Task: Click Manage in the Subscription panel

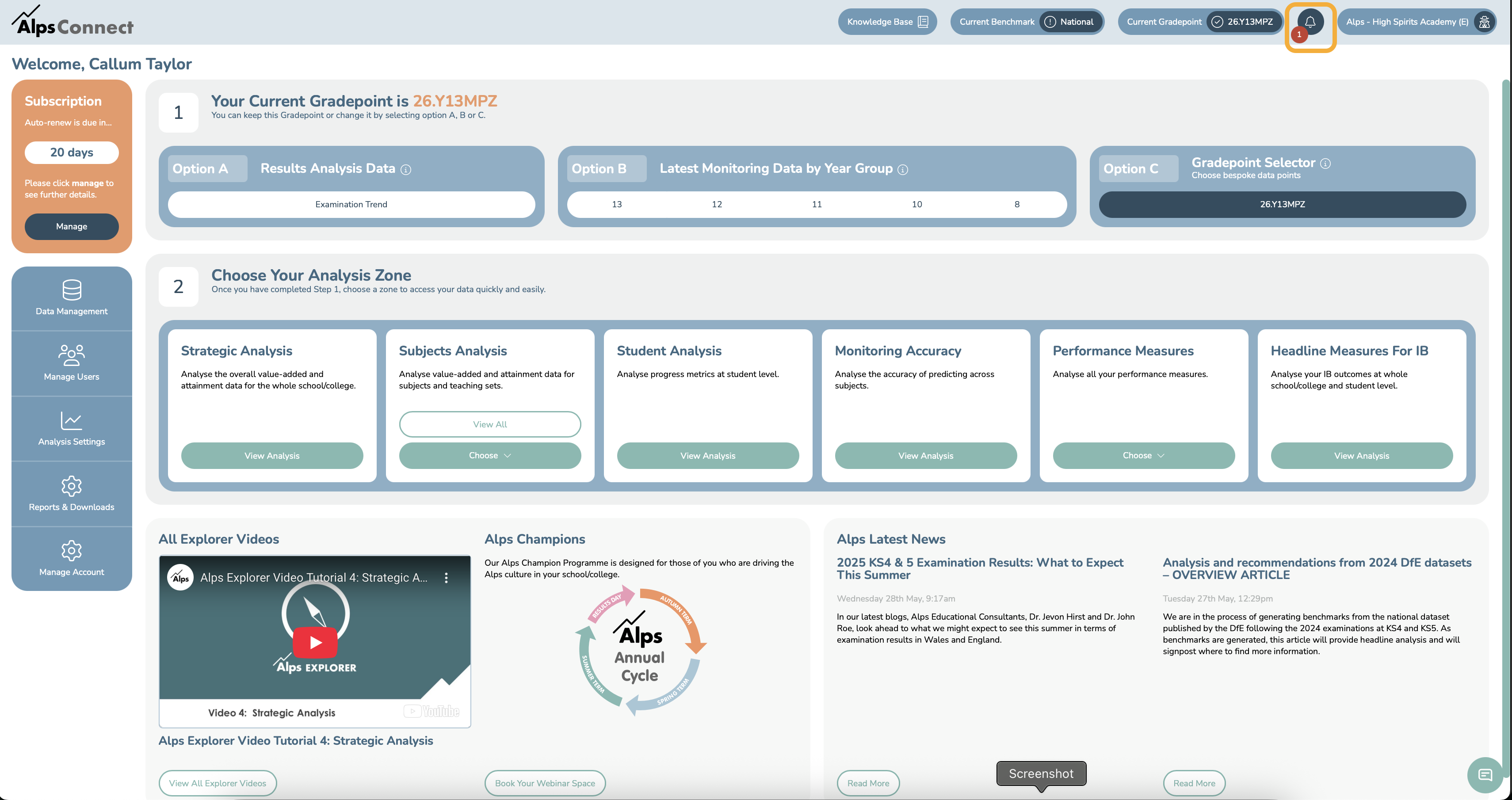Action: pos(72,227)
